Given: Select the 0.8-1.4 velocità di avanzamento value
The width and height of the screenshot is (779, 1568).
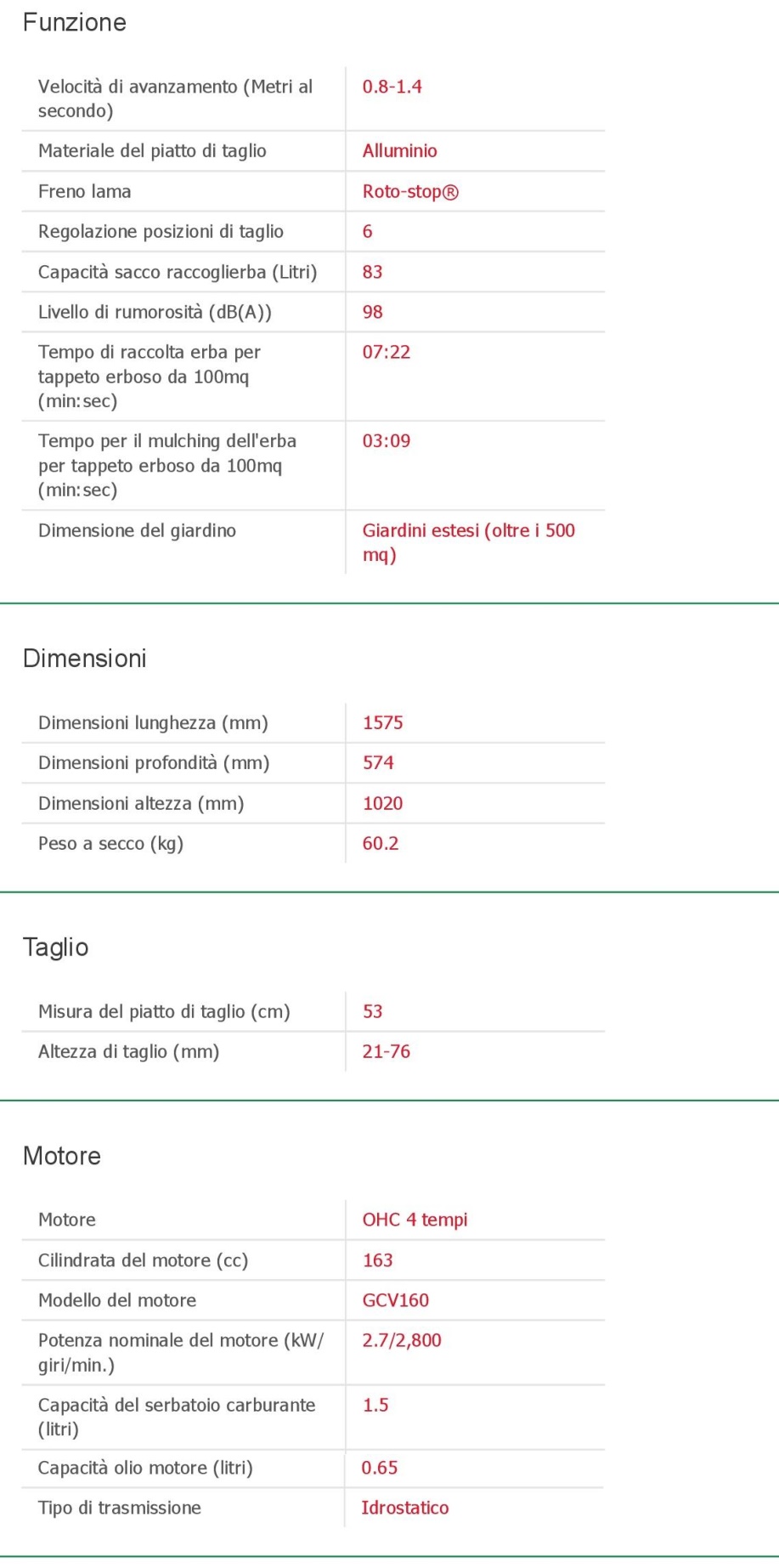Looking at the screenshot, I should click(x=392, y=87).
